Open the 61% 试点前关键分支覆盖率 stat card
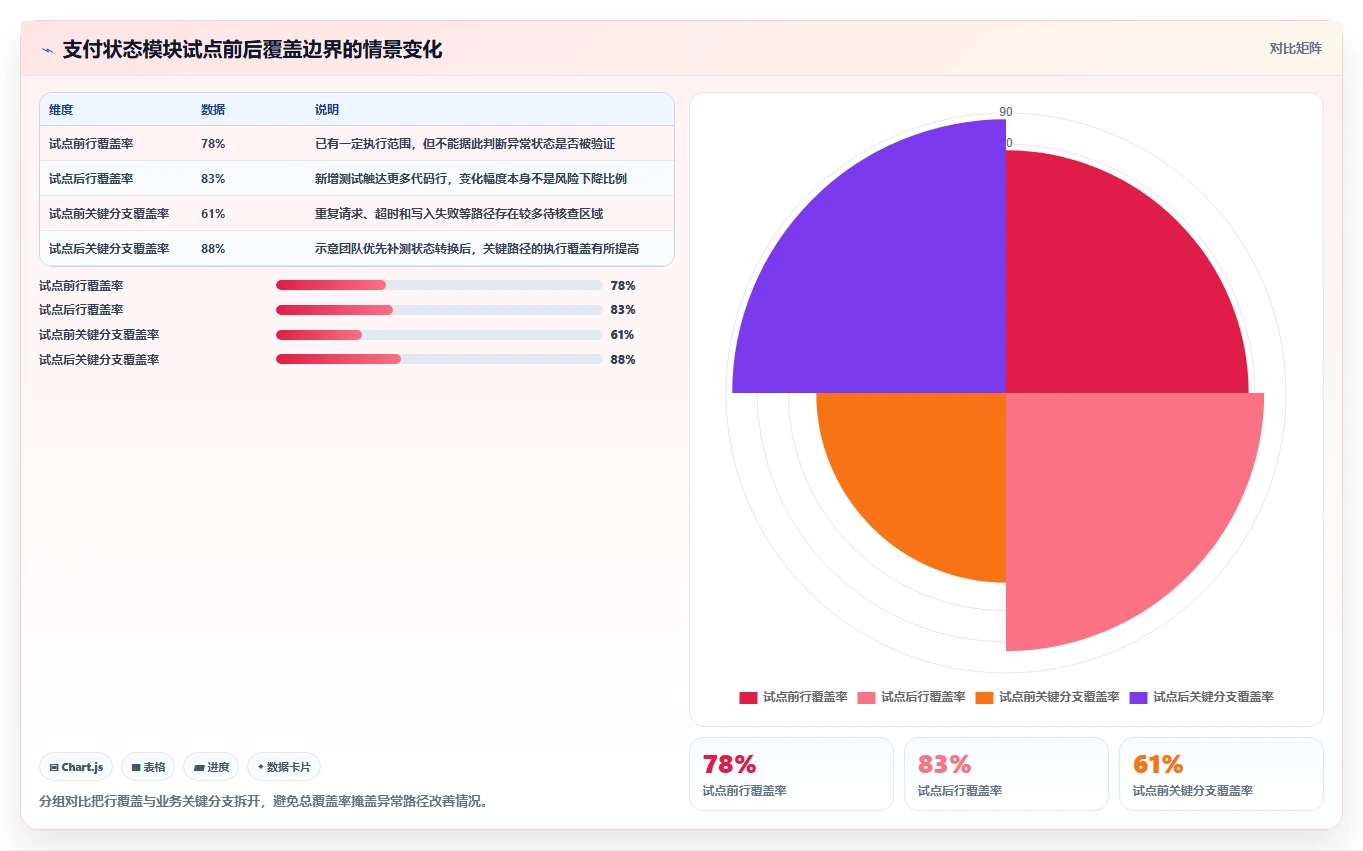The height and width of the screenshot is (851, 1363). pyautogui.click(x=1221, y=774)
